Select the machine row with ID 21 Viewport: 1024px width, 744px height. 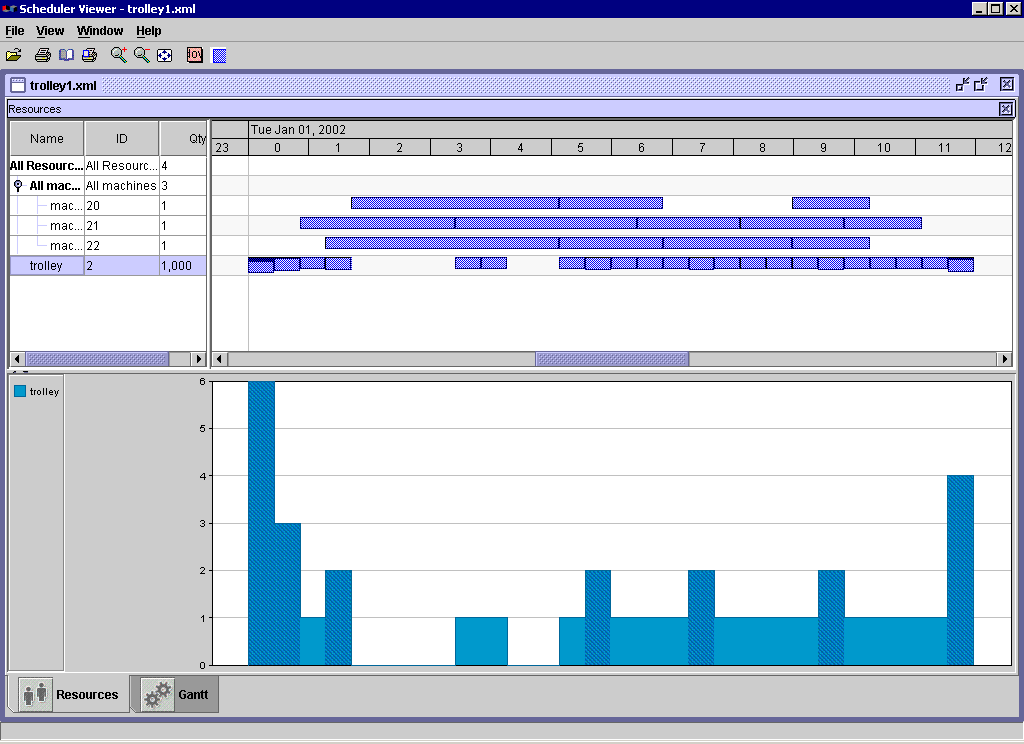(108, 226)
